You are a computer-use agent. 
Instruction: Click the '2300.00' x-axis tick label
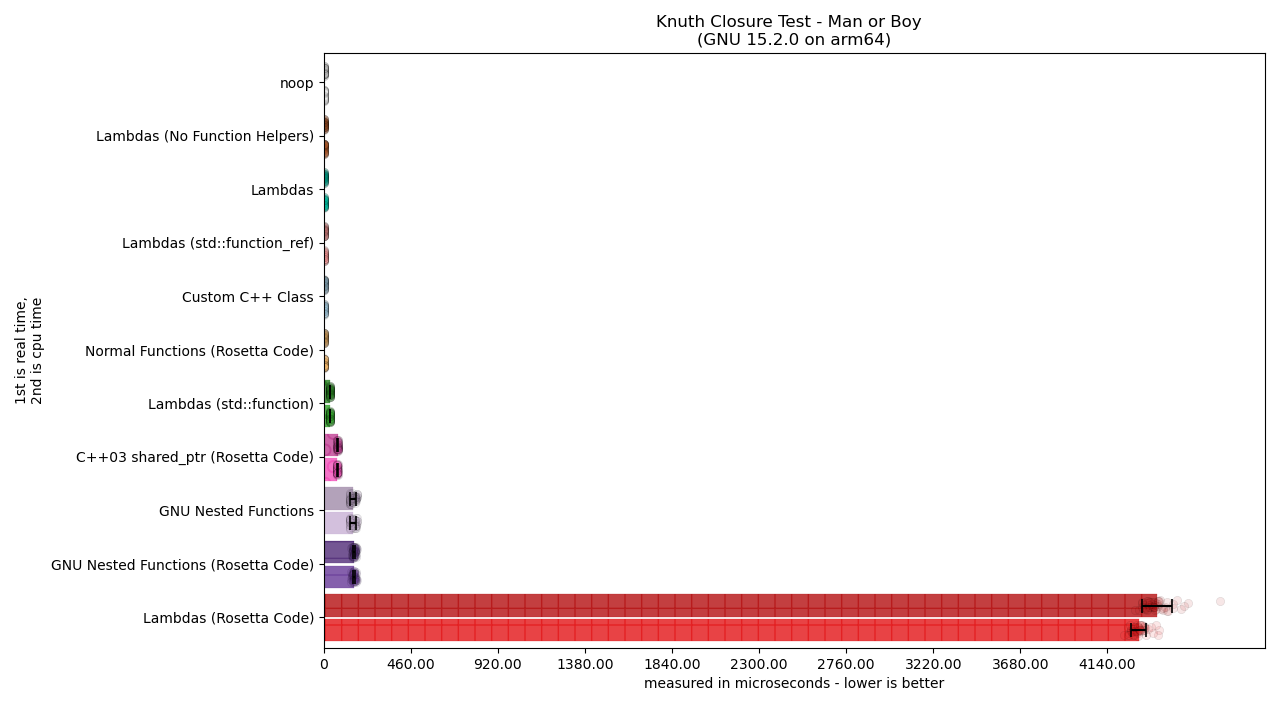point(759,664)
